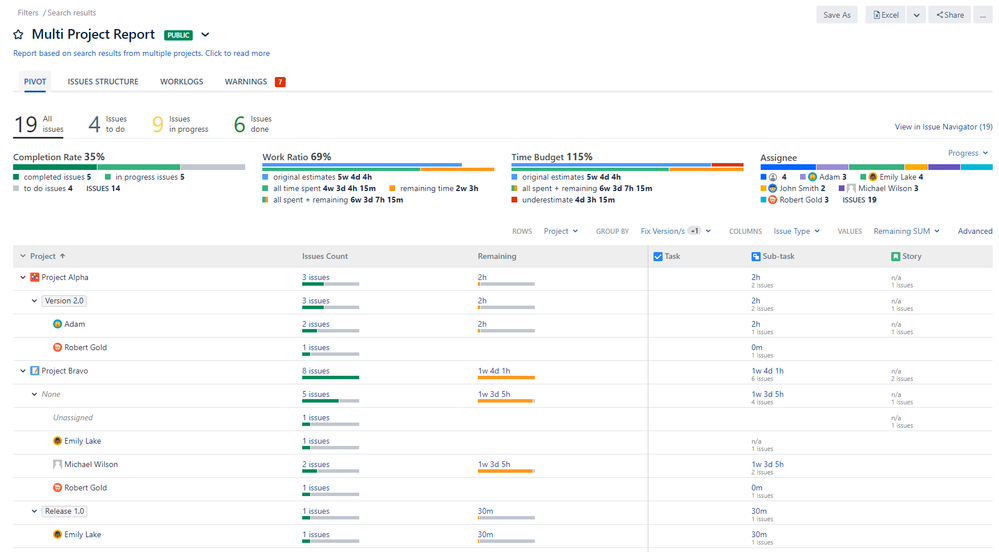Click the Project Alpha project icon

click(35, 277)
